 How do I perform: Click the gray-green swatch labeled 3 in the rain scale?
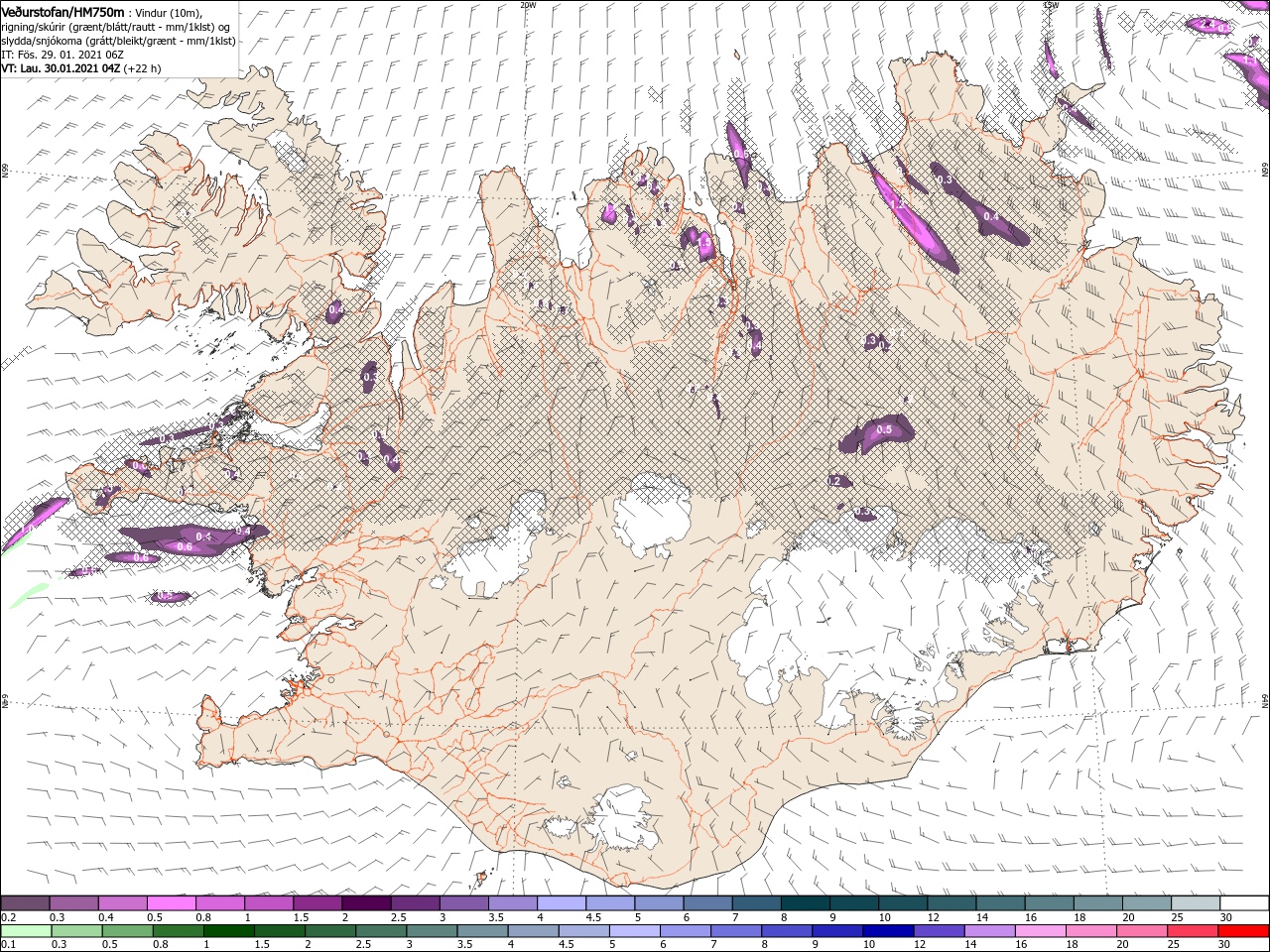[432, 930]
